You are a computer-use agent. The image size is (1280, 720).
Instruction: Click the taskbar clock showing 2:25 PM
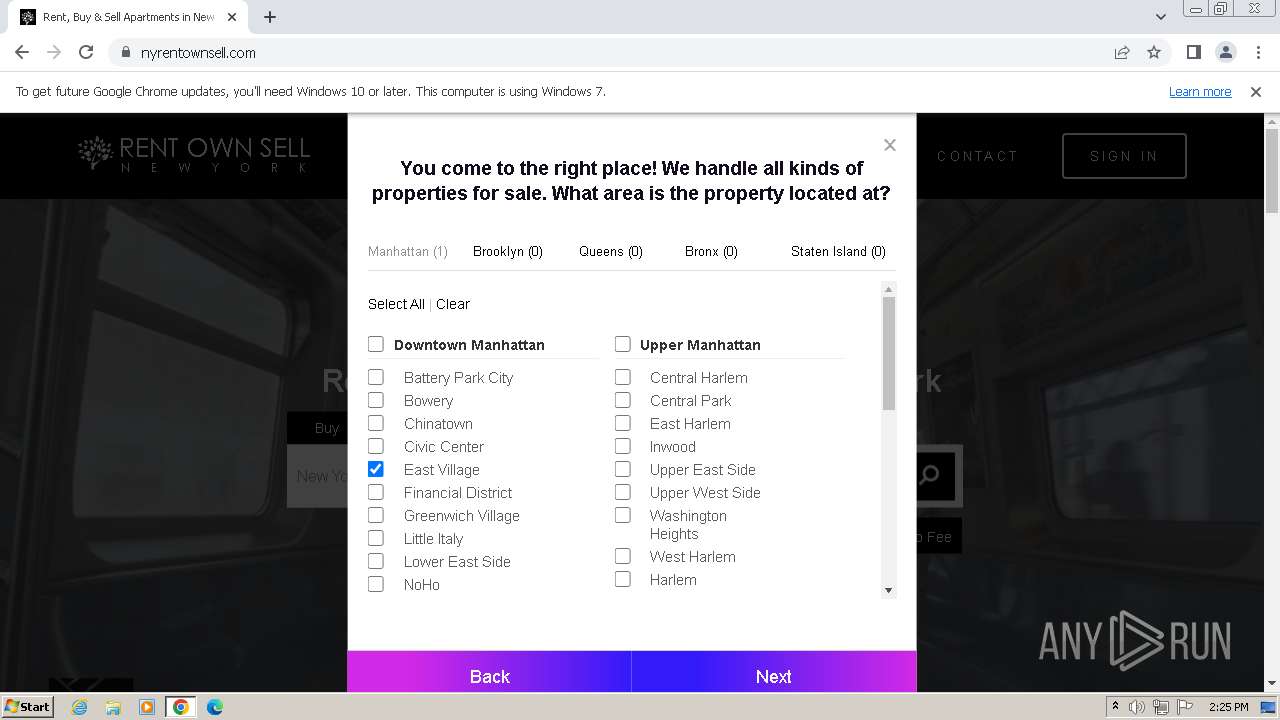(x=1228, y=707)
